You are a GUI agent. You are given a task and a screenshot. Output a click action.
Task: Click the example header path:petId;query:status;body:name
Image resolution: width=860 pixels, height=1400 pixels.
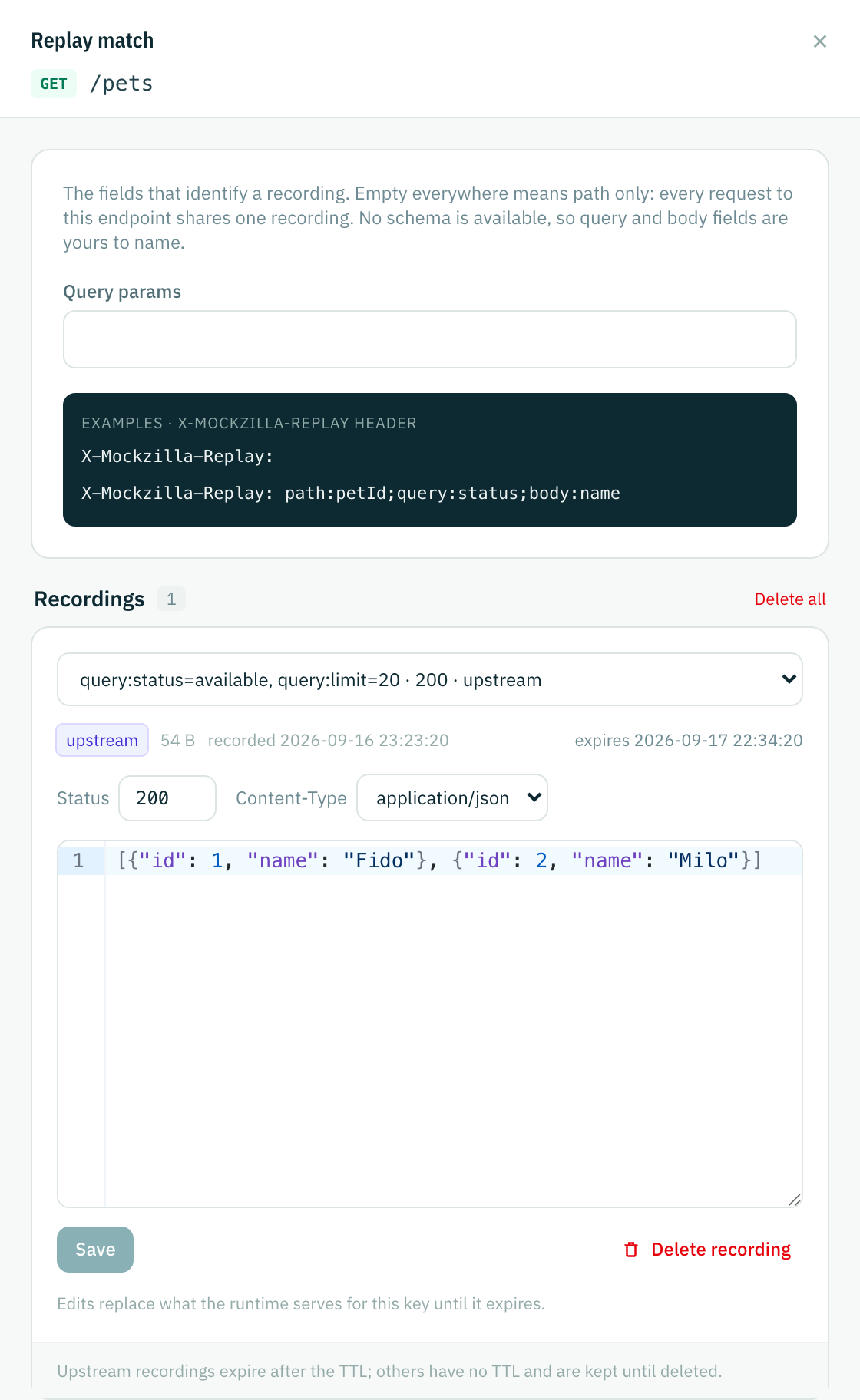[x=452, y=493]
